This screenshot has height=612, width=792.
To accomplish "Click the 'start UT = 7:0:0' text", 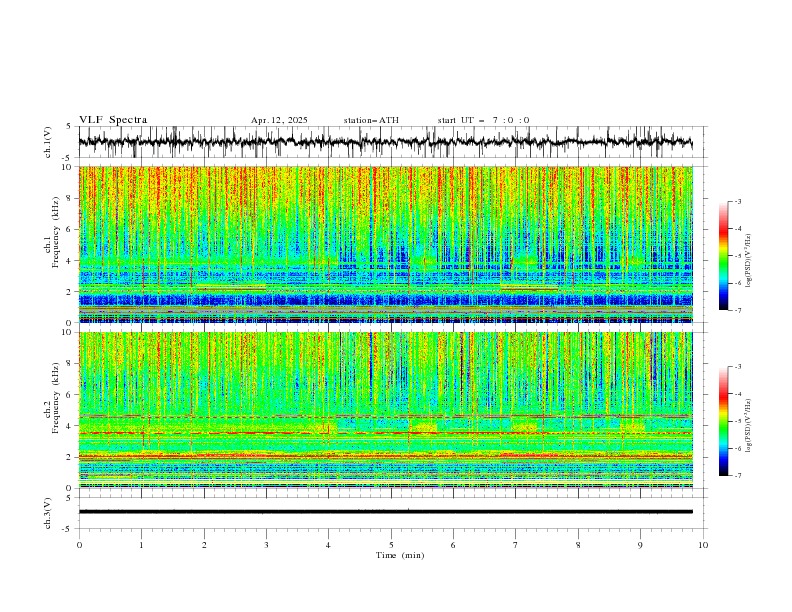I will click(483, 120).
